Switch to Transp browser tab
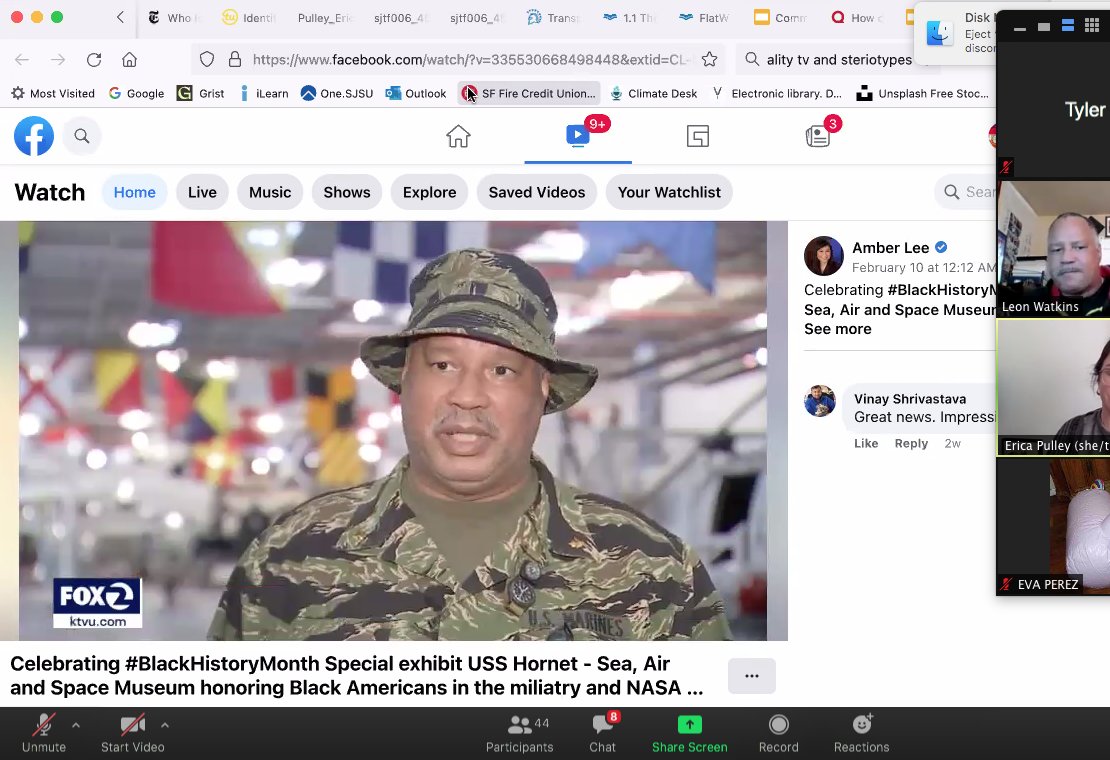Viewport: 1110px width, 760px height. 554,18
